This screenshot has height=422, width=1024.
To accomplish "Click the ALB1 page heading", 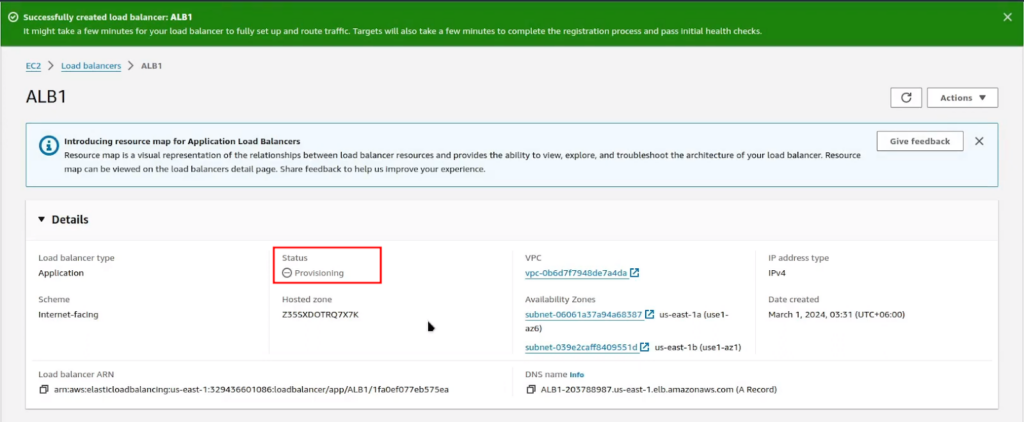I will pos(46,97).
